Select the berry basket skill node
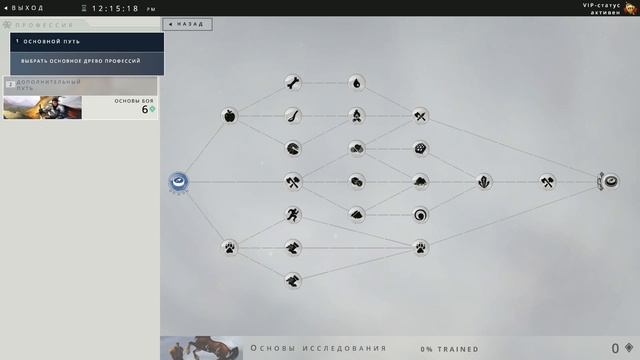 [x=420, y=149]
